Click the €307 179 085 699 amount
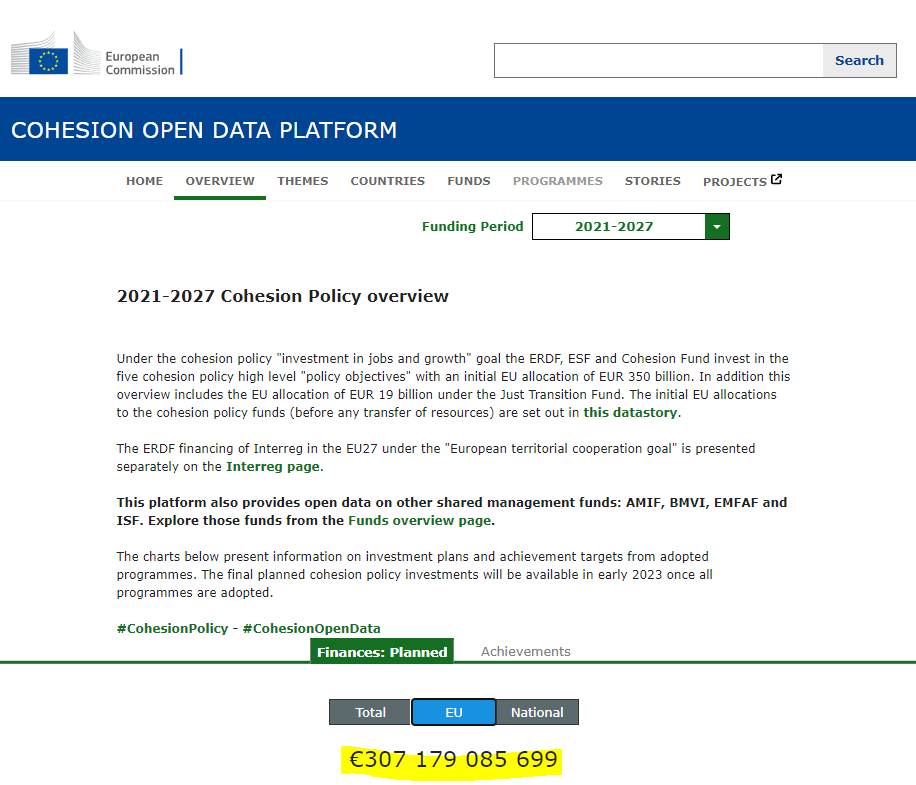This screenshot has height=785, width=916. tap(453, 759)
